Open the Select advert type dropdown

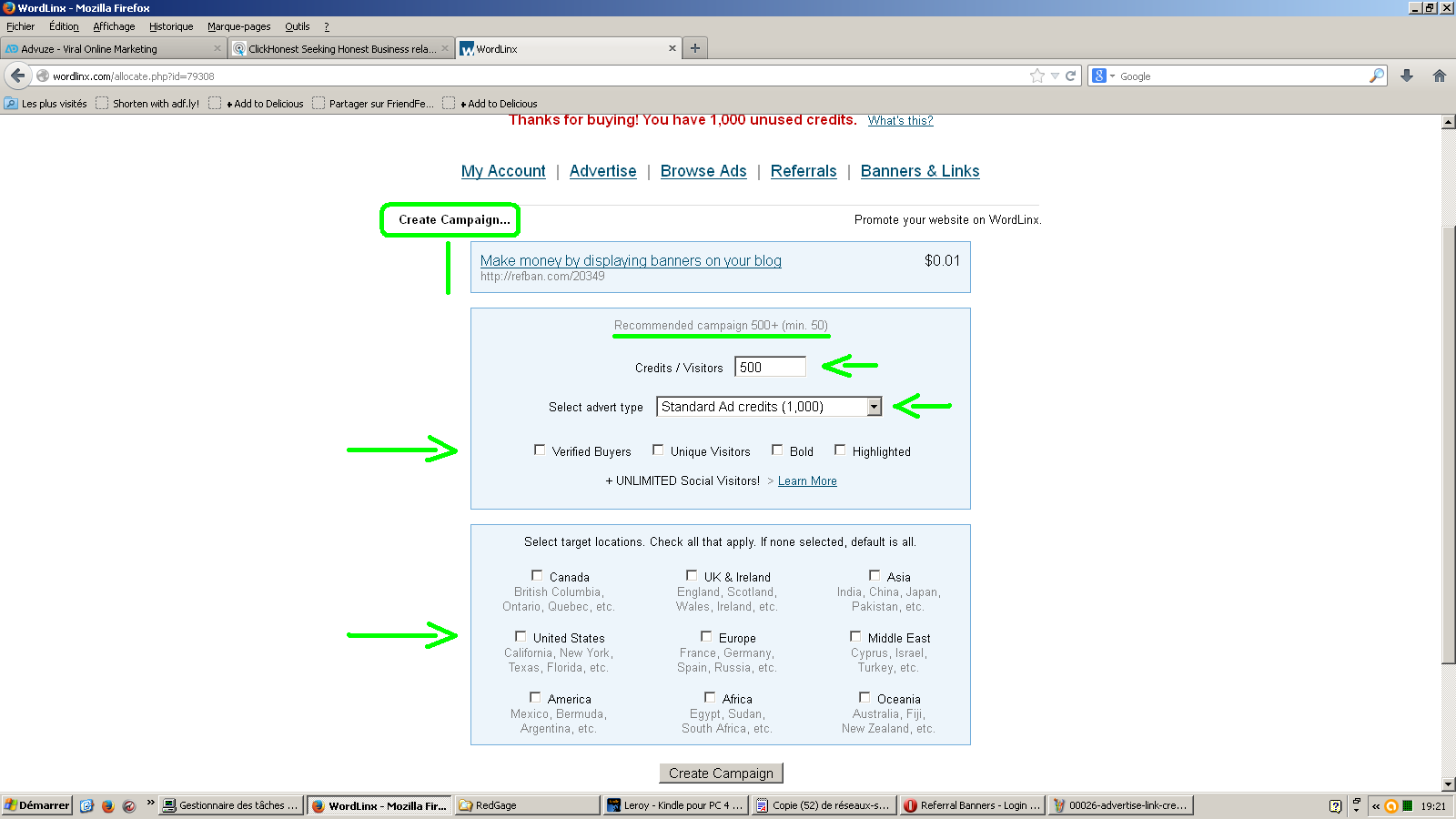pyautogui.click(x=769, y=407)
